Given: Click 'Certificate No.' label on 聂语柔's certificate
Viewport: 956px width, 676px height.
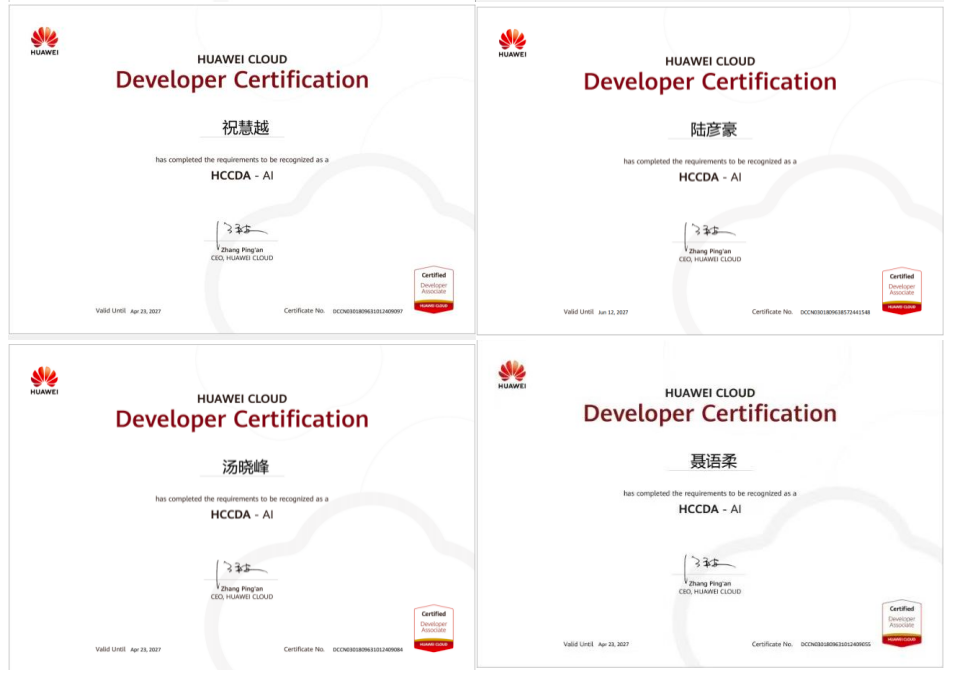Looking at the screenshot, I should click(x=772, y=644).
